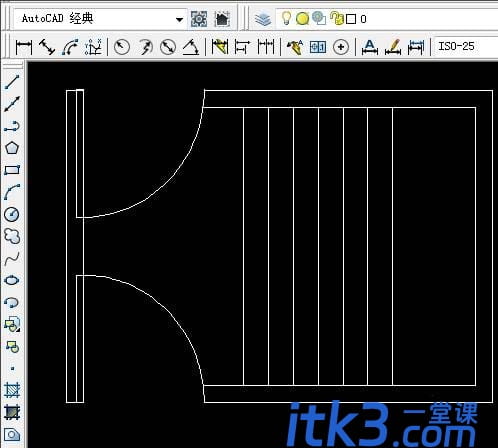
Task: Toggle layer 0 on/off lightbulb
Action: coord(286,18)
